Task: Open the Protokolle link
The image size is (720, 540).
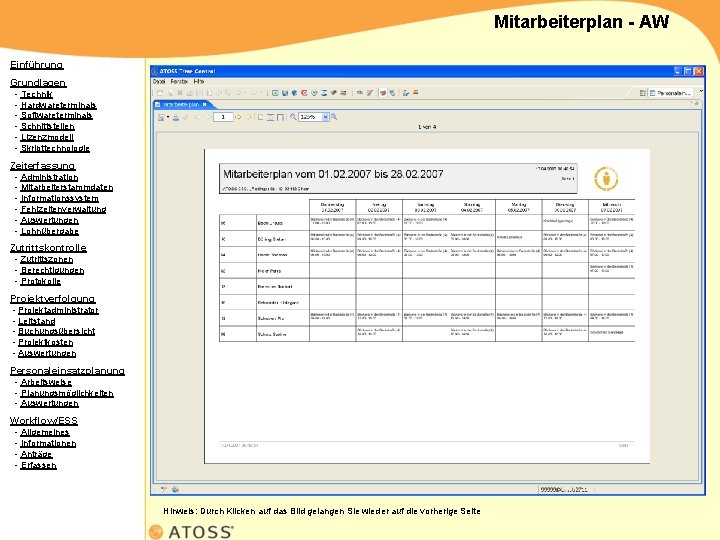Action: [40, 281]
